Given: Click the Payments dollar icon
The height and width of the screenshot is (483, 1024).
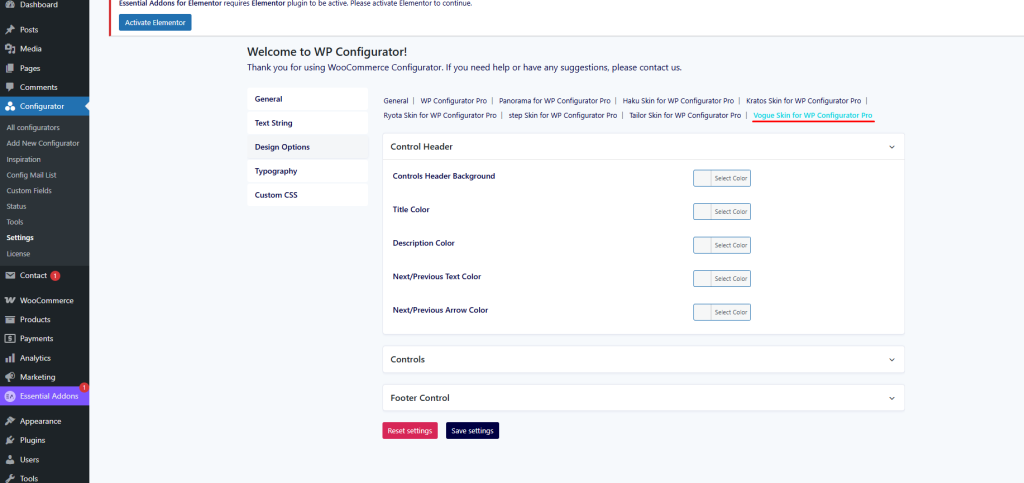Looking at the screenshot, I should coord(10,339).
